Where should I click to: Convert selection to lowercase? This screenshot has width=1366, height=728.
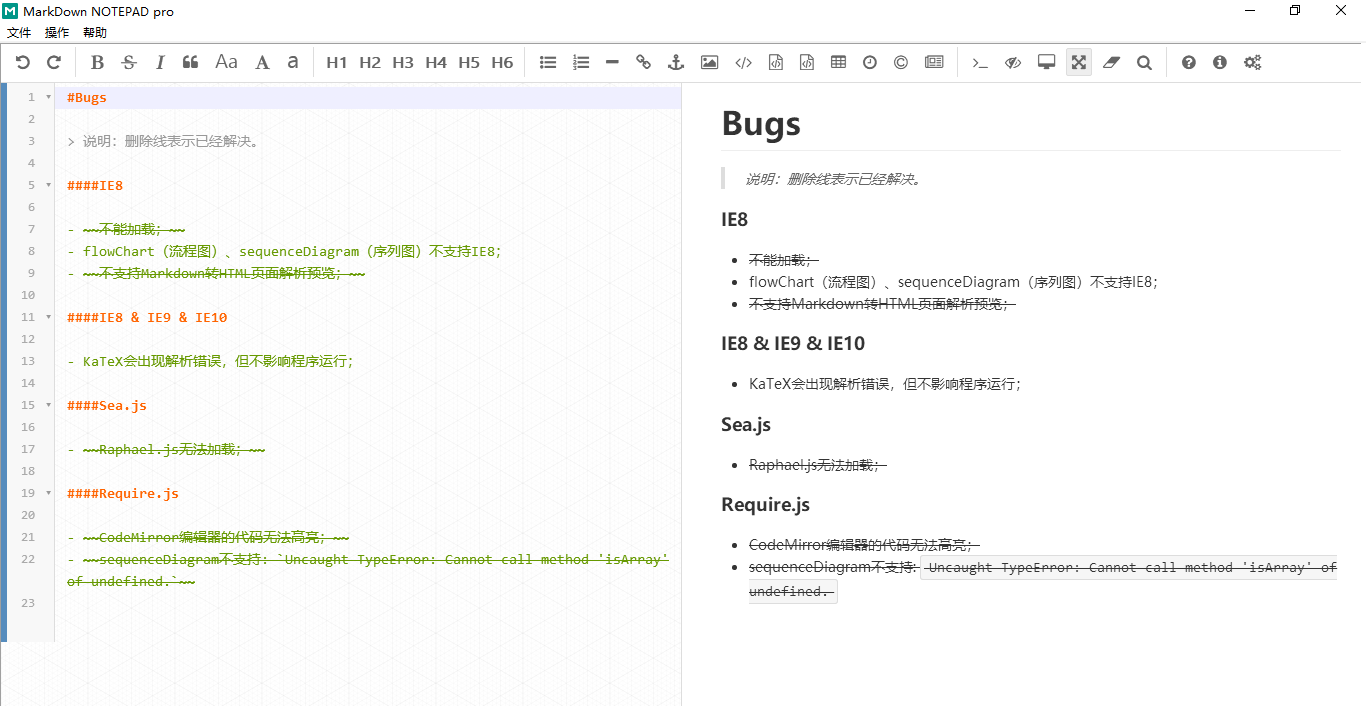[293, 62]
